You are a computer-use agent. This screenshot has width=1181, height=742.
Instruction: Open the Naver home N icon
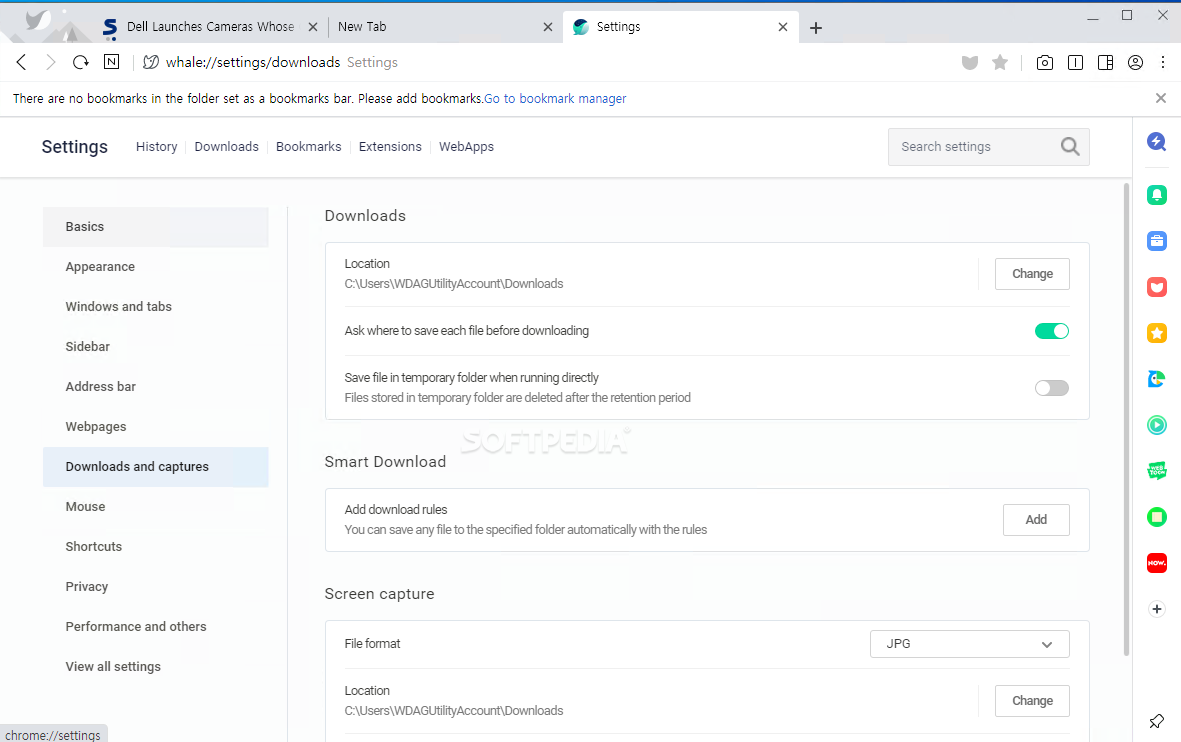click(x=111, y=62)
